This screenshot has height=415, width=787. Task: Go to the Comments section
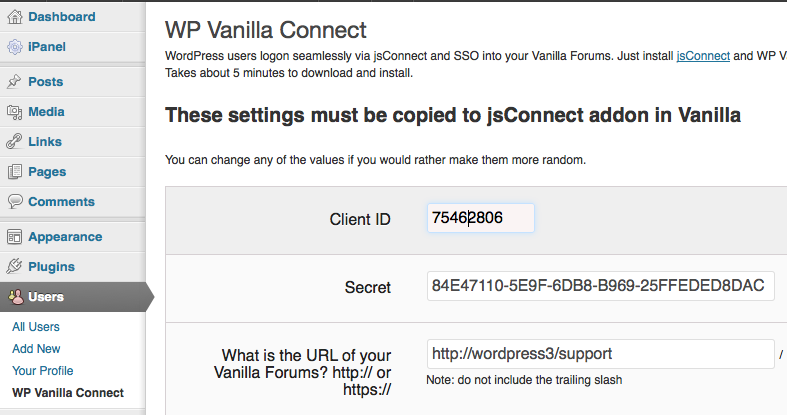click(x=61, y=202)
